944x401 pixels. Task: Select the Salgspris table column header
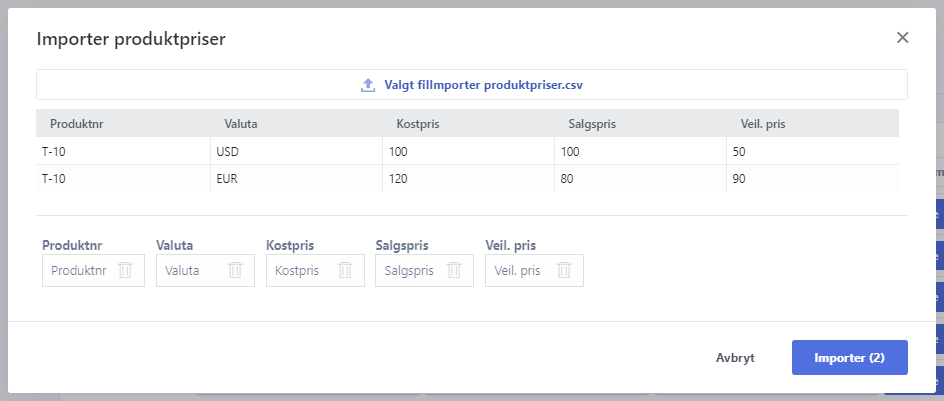point(592,125)
